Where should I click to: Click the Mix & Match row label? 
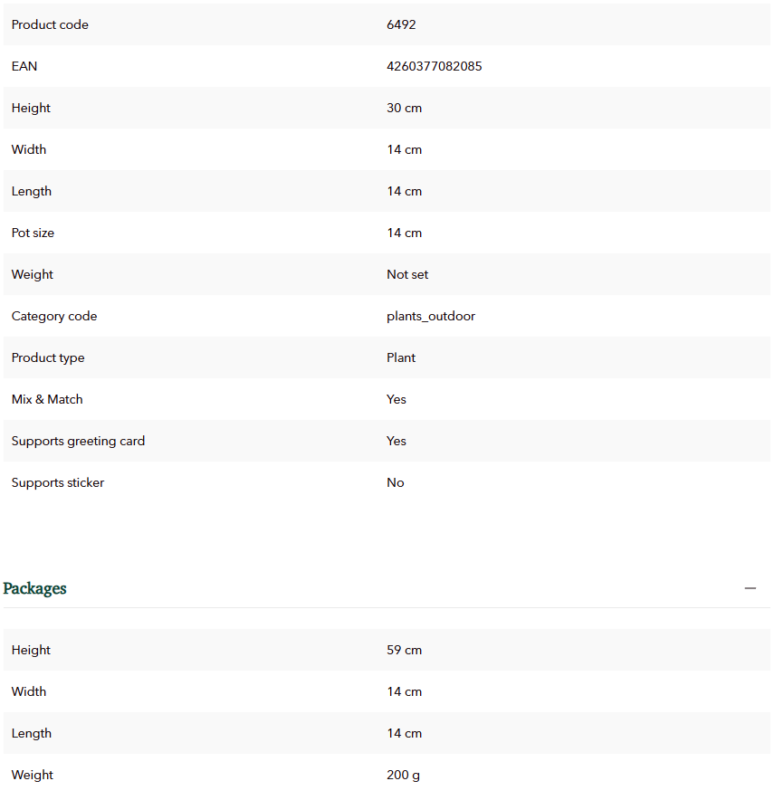pyautogui.click(x=47, y=399)
